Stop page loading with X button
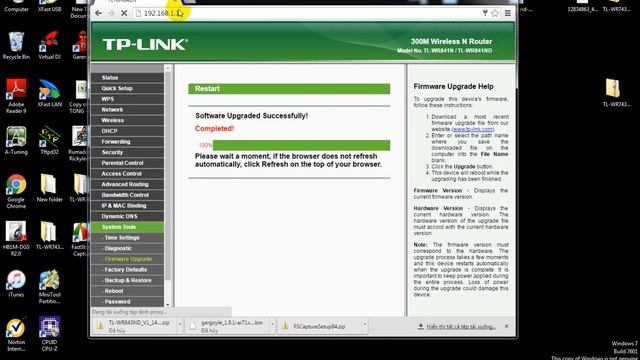Image resolution: width=640 pixels, height=360 pixels. (124, 13)
